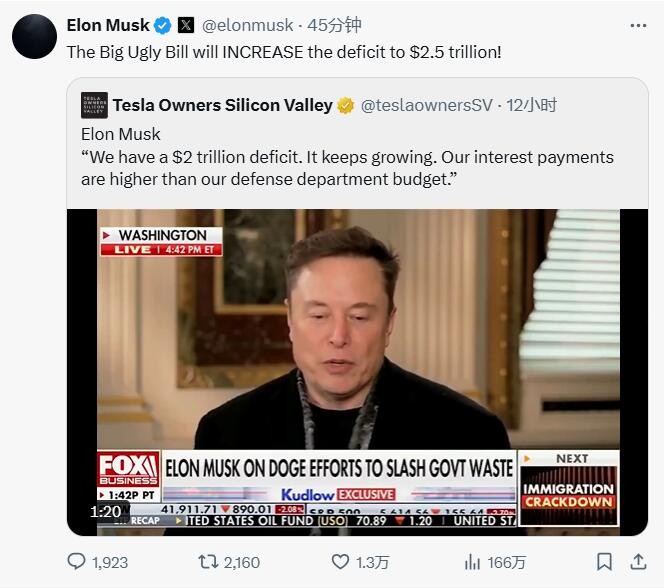Click the gold verified badge of Tesla Owners

tap(346, 105)
